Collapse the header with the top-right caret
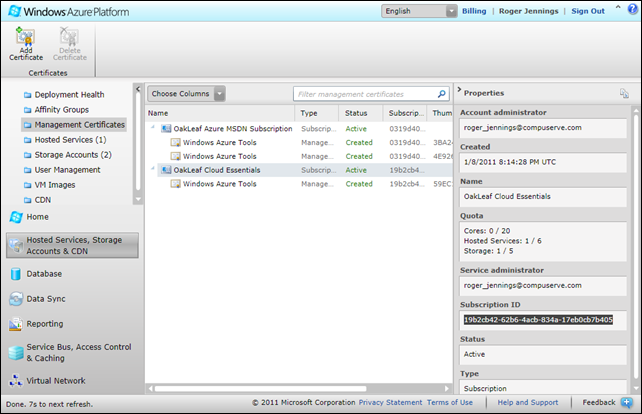 point(618,7)
